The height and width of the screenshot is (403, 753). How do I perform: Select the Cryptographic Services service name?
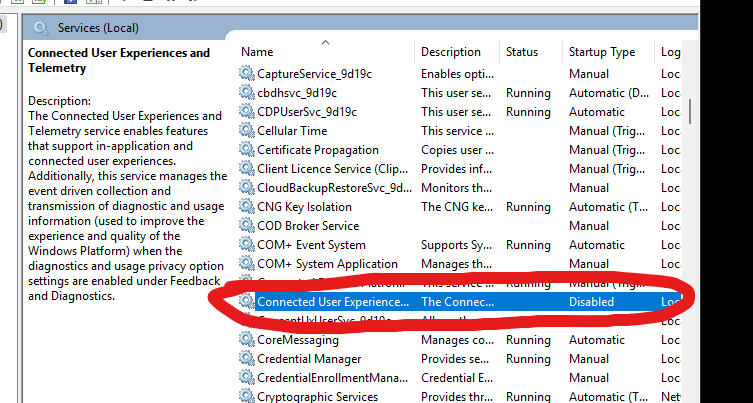coord(317,397)
